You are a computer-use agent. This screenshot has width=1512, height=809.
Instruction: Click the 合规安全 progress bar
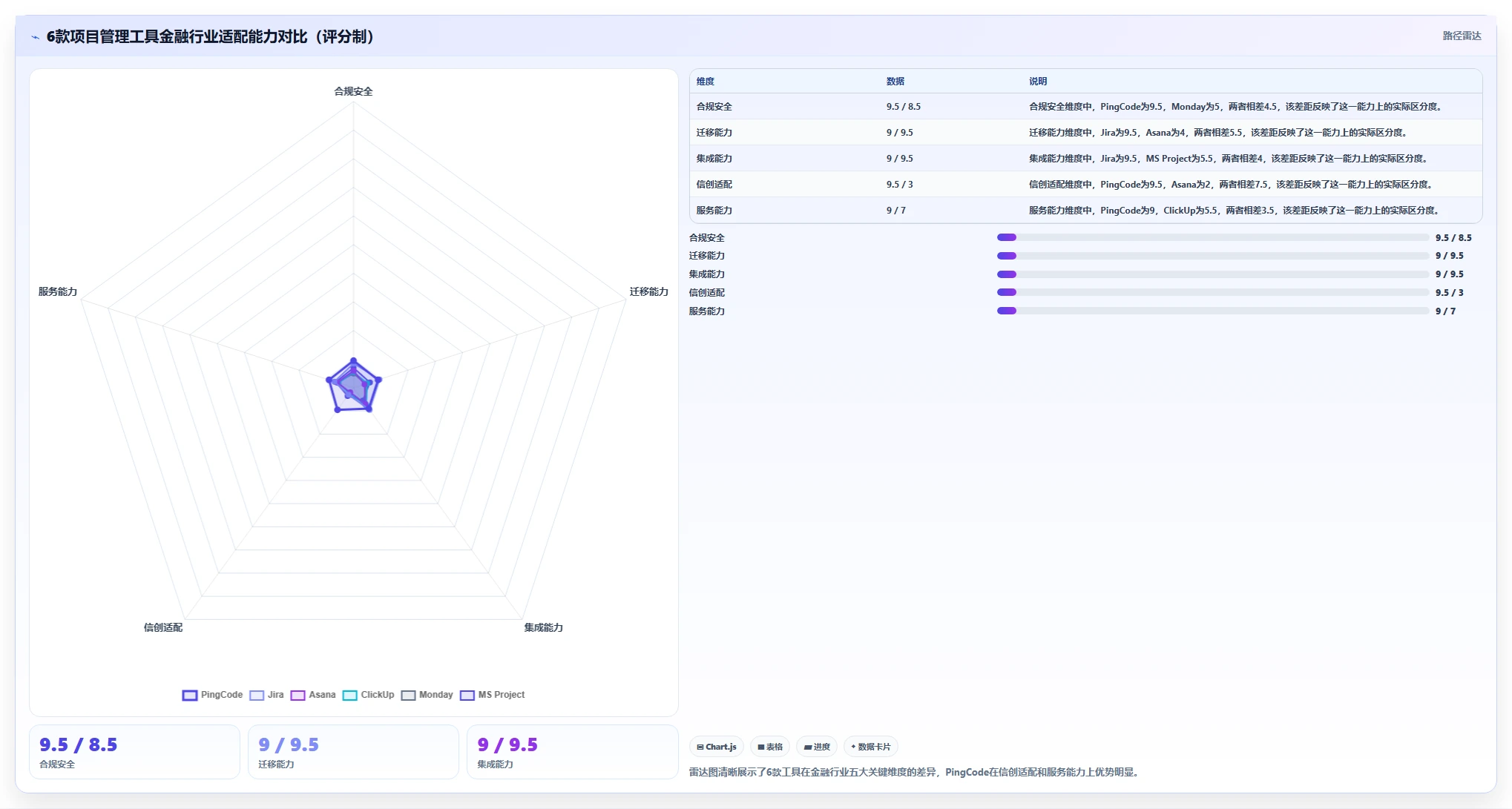coord(1212,237)
